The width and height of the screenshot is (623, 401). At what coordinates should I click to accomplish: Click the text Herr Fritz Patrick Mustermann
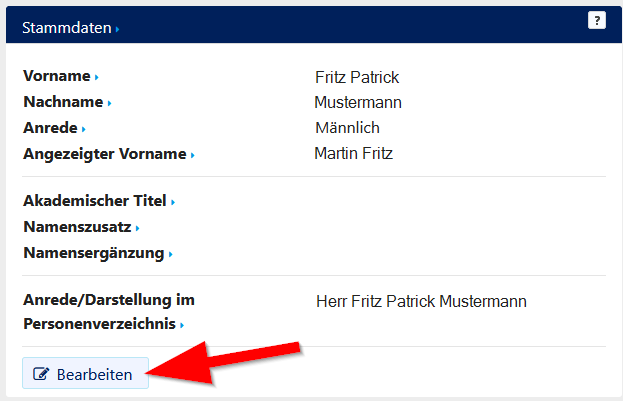[x=421, y=301]
